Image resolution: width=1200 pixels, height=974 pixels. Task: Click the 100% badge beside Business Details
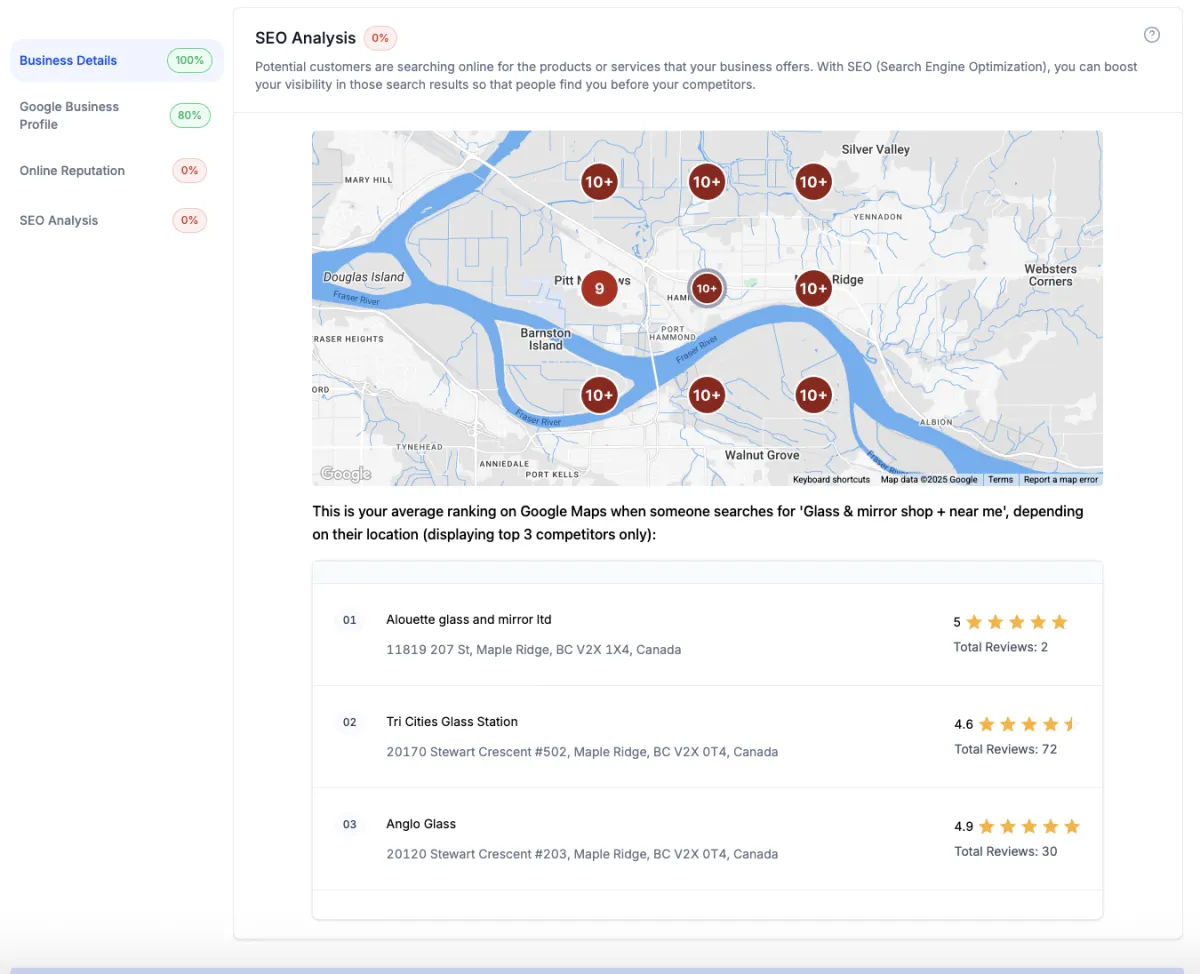tap(189, 60)
